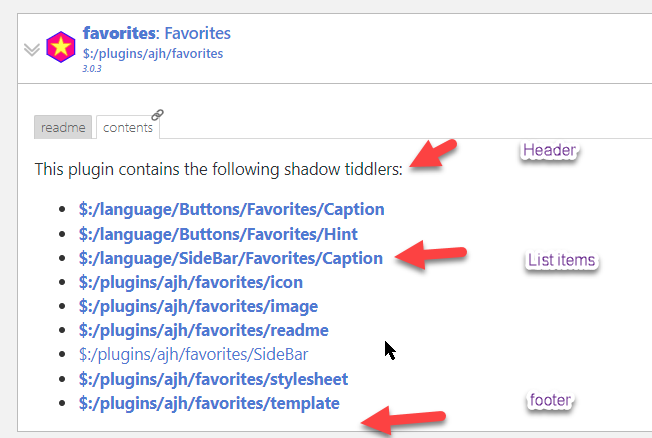
Task: Click the 'footer' annotation label
Action: pyautogui.click(x=550, y=400)
